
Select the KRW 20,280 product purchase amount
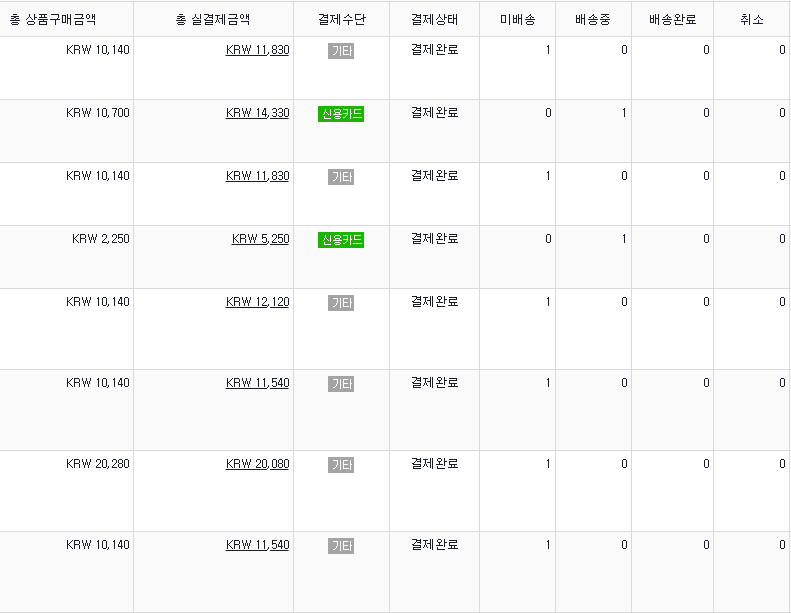pyautogui.click(x=97, y=464)
